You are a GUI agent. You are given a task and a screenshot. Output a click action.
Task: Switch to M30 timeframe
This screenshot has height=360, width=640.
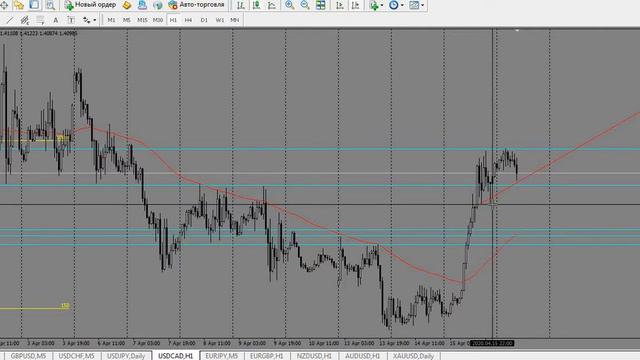coord(158,20)
